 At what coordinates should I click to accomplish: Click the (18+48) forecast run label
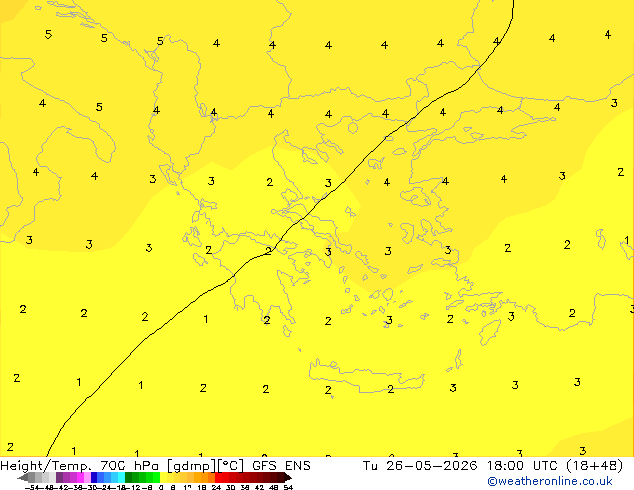tap(594, 466)
